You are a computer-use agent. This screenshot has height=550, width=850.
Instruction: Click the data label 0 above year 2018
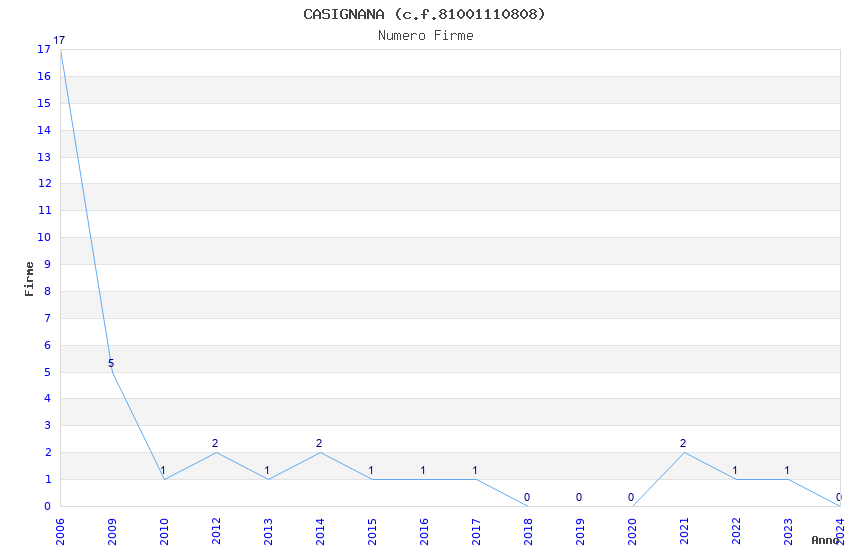527,497
